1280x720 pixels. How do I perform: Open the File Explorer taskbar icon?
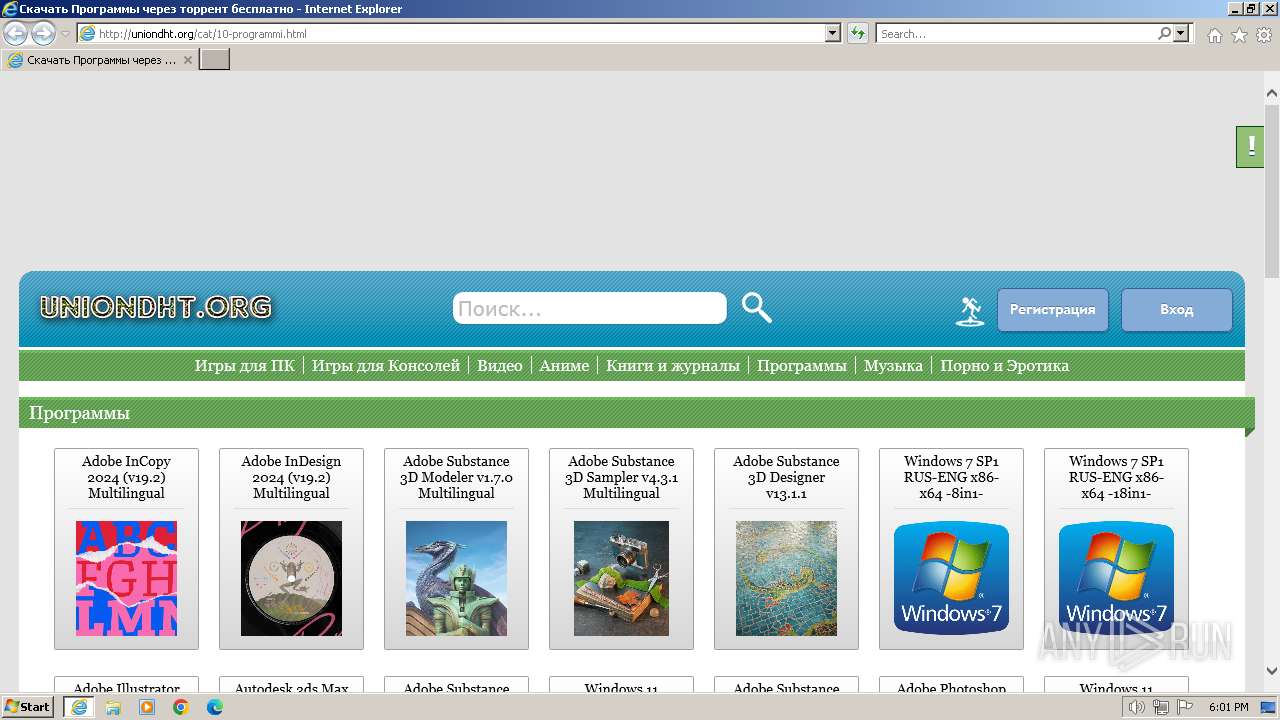tap(113, 707)
